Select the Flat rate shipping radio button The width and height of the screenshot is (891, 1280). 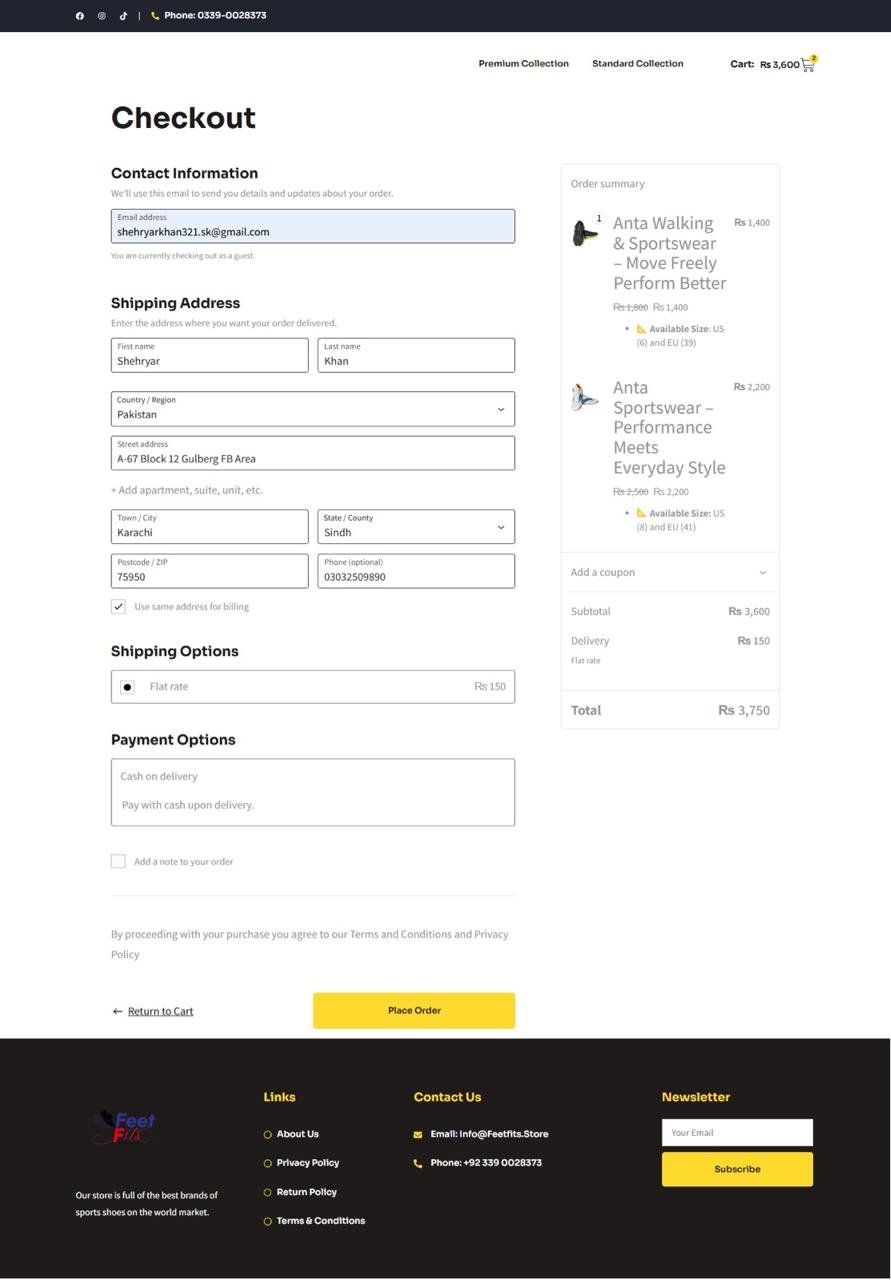click(x=127, y=687)
